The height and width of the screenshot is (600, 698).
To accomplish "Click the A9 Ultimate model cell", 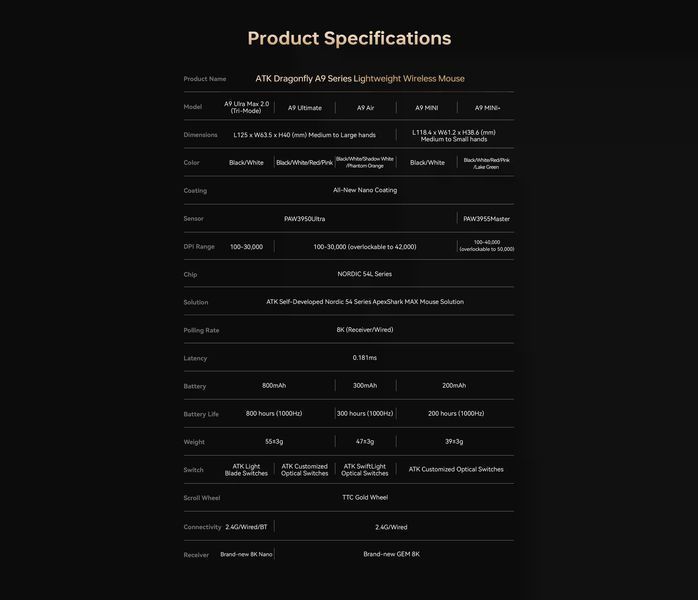I will click(304, 108).
